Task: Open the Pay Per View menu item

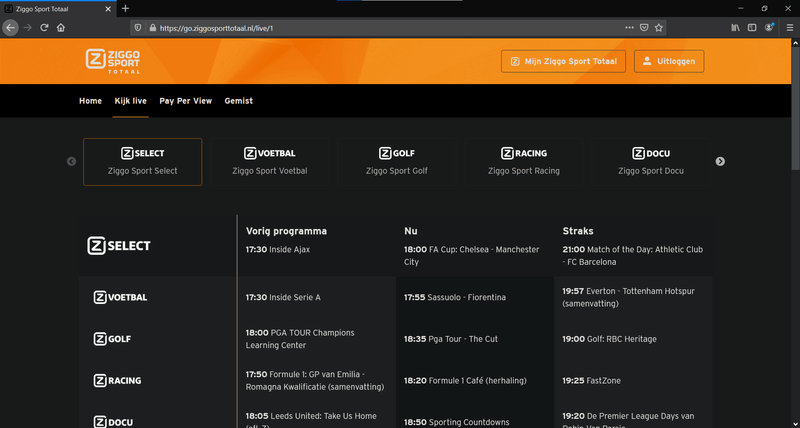Action: 186,101
